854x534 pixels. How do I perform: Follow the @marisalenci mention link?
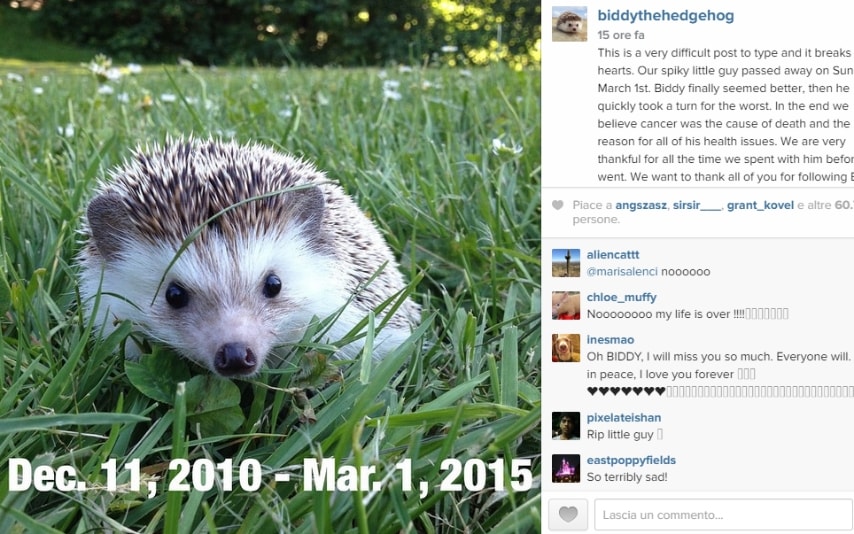point(622,271)
